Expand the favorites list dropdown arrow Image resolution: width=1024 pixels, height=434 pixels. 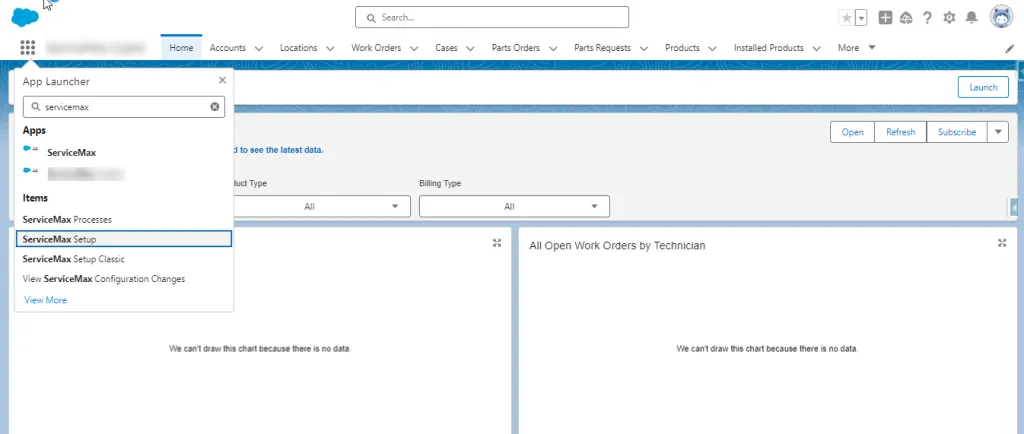861,18
